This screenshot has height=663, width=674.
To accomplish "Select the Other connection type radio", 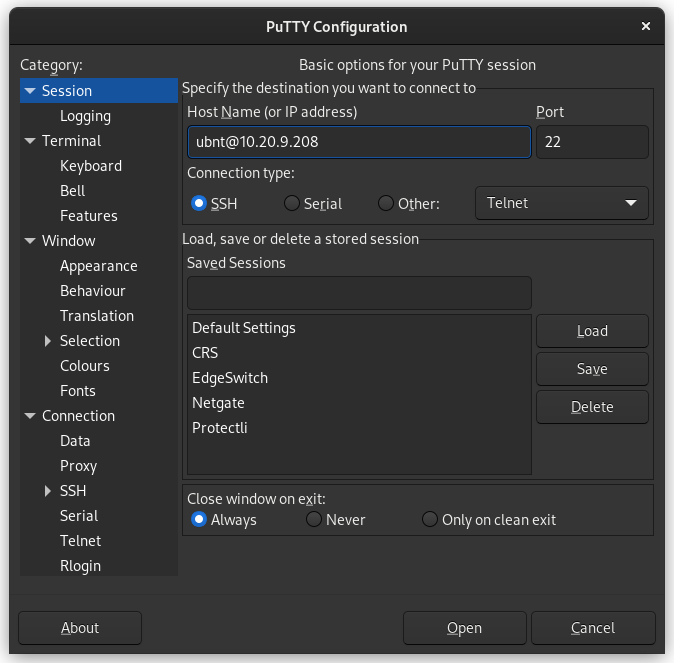I will click(x=386, y=204).
